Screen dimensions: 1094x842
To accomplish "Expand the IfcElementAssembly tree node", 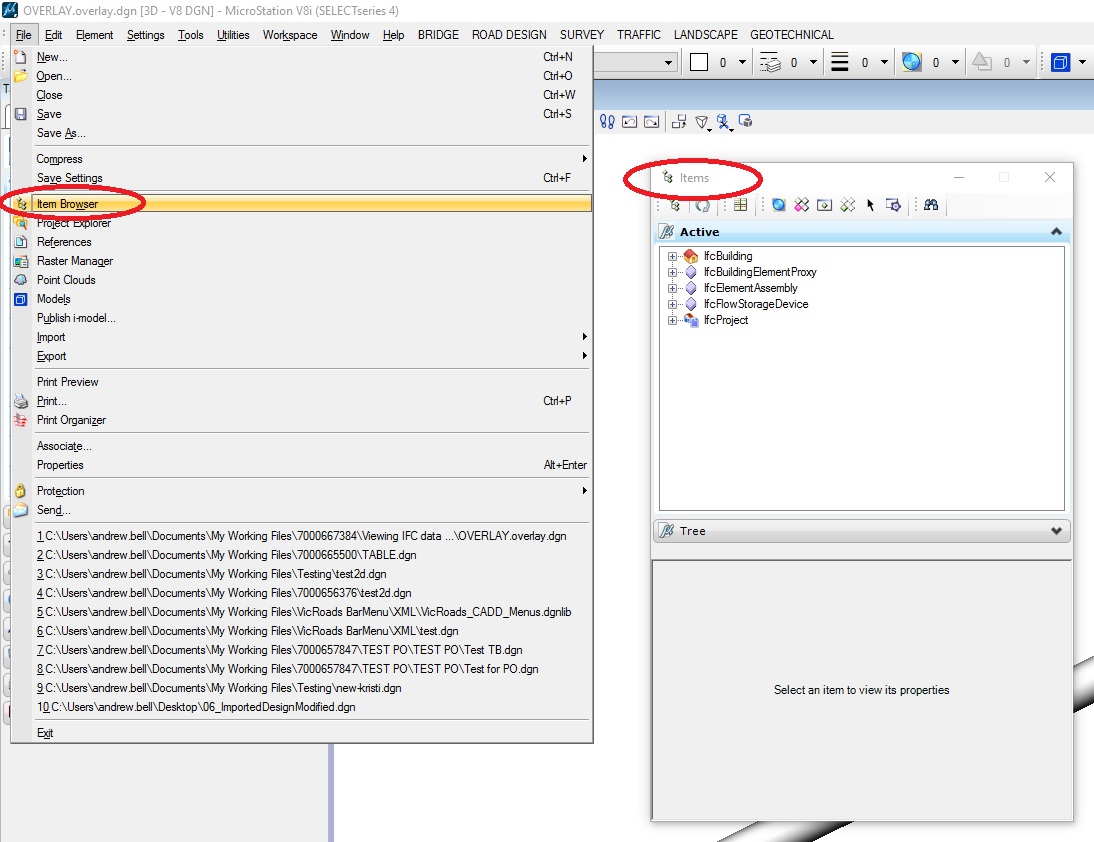I will click(672, 288).
